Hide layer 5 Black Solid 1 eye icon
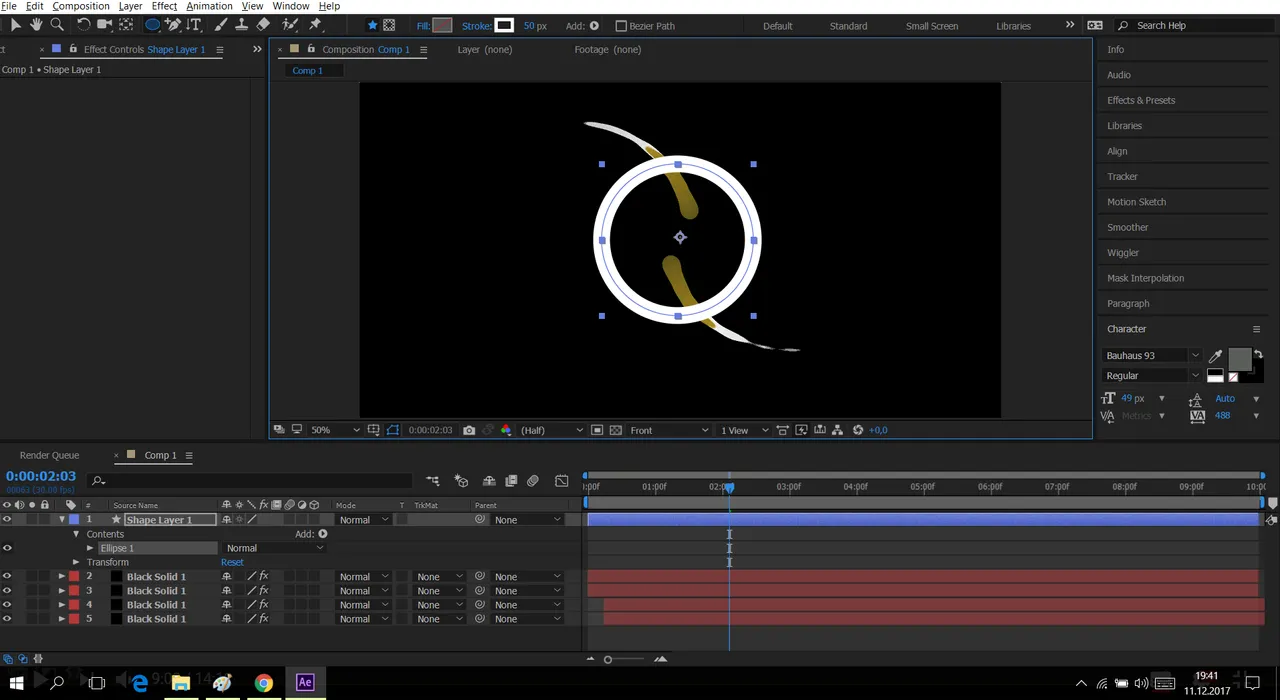Screen dimensions: 1280x700 [x=7, y=619]
